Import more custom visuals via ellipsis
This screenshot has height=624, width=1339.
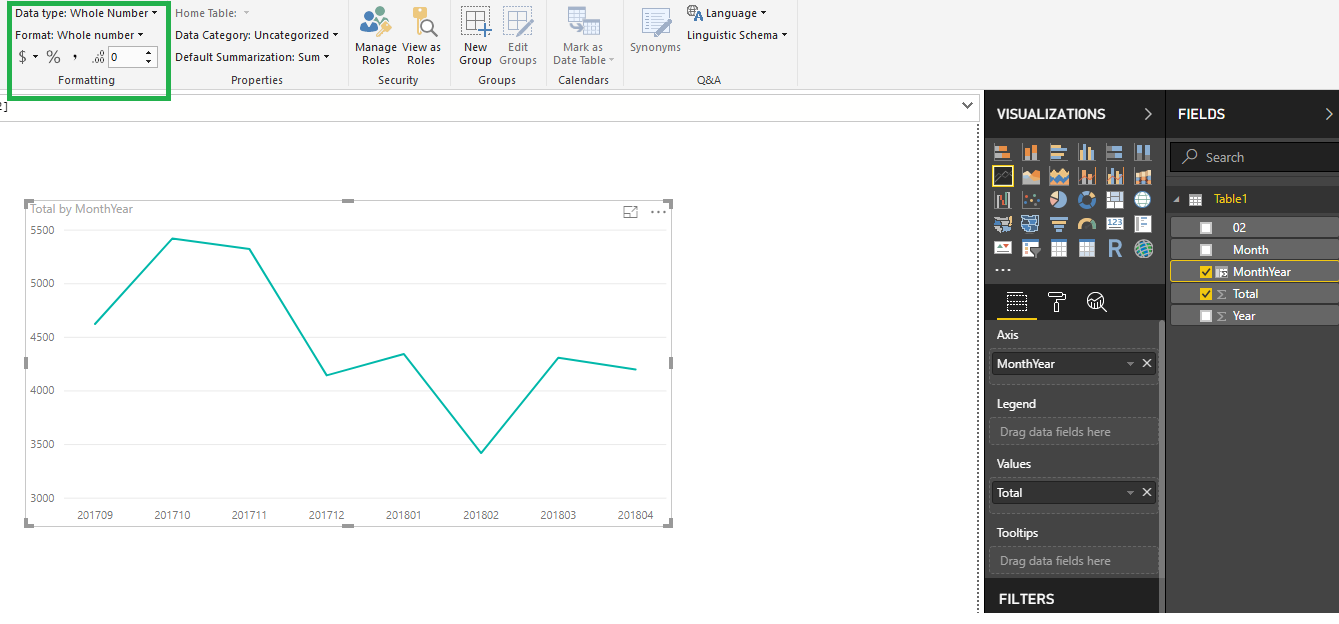[1002, 271]
